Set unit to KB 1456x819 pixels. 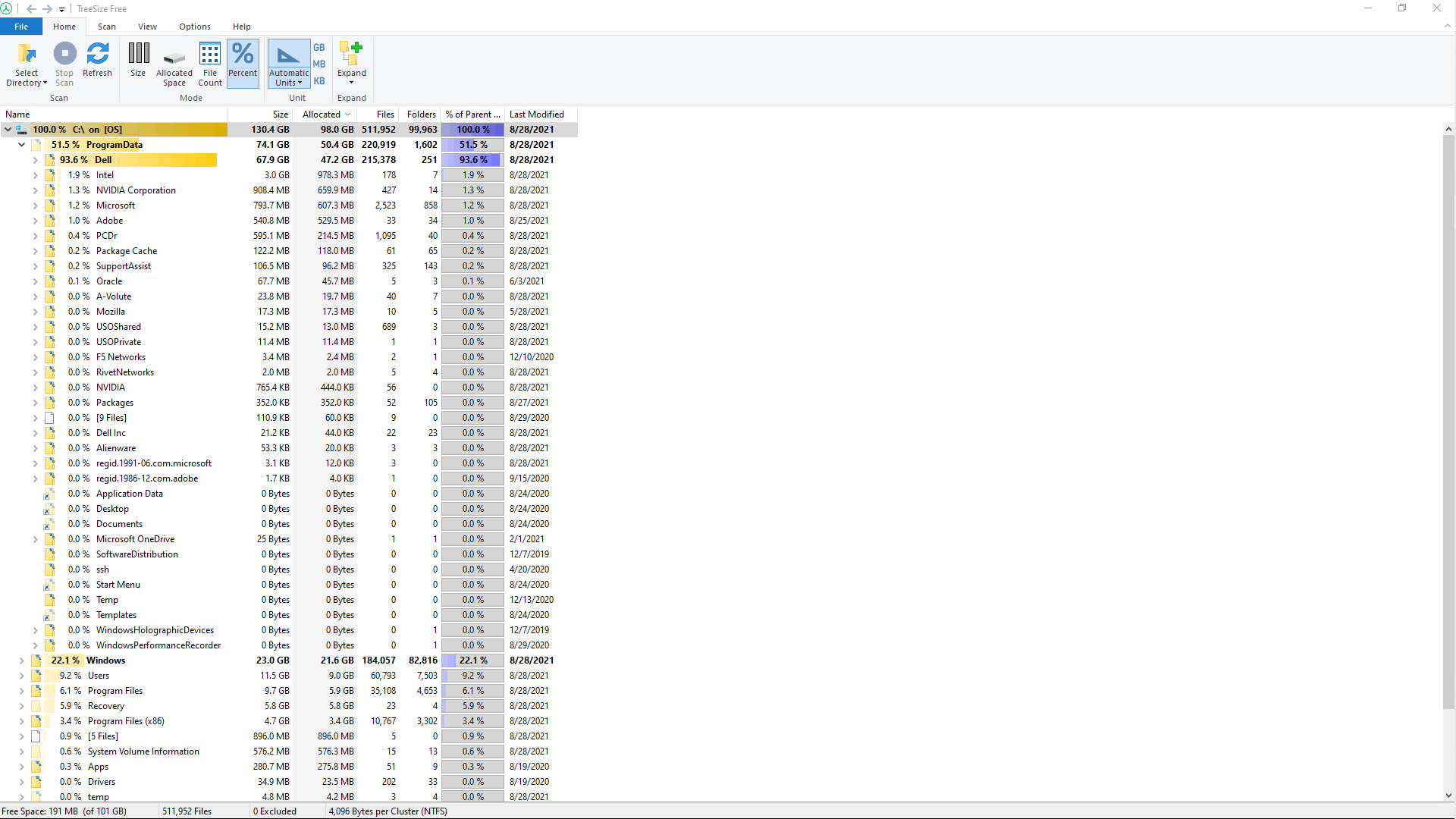tap(319, 80)
